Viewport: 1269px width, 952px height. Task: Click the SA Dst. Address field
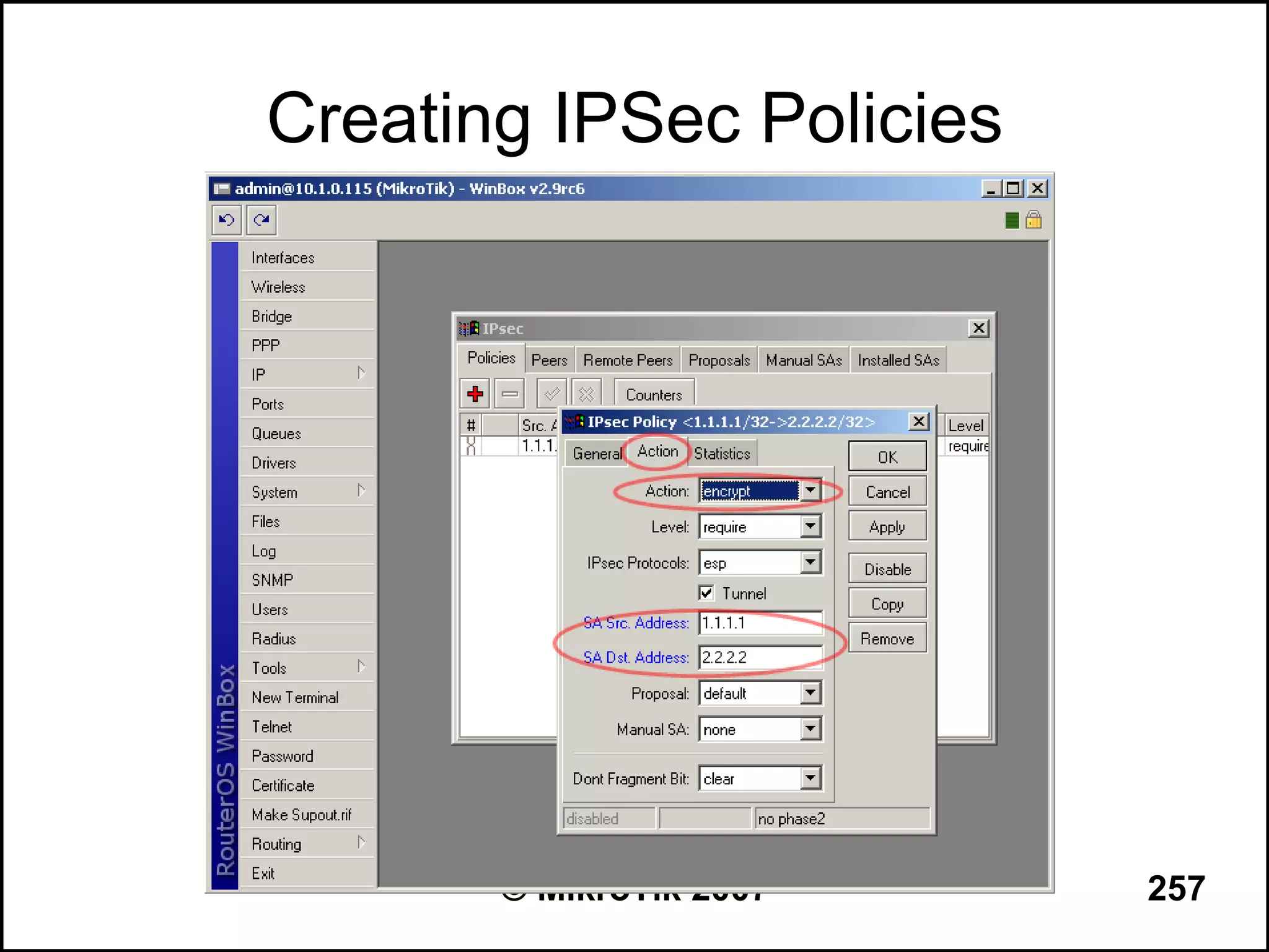(x=760, y=657)
